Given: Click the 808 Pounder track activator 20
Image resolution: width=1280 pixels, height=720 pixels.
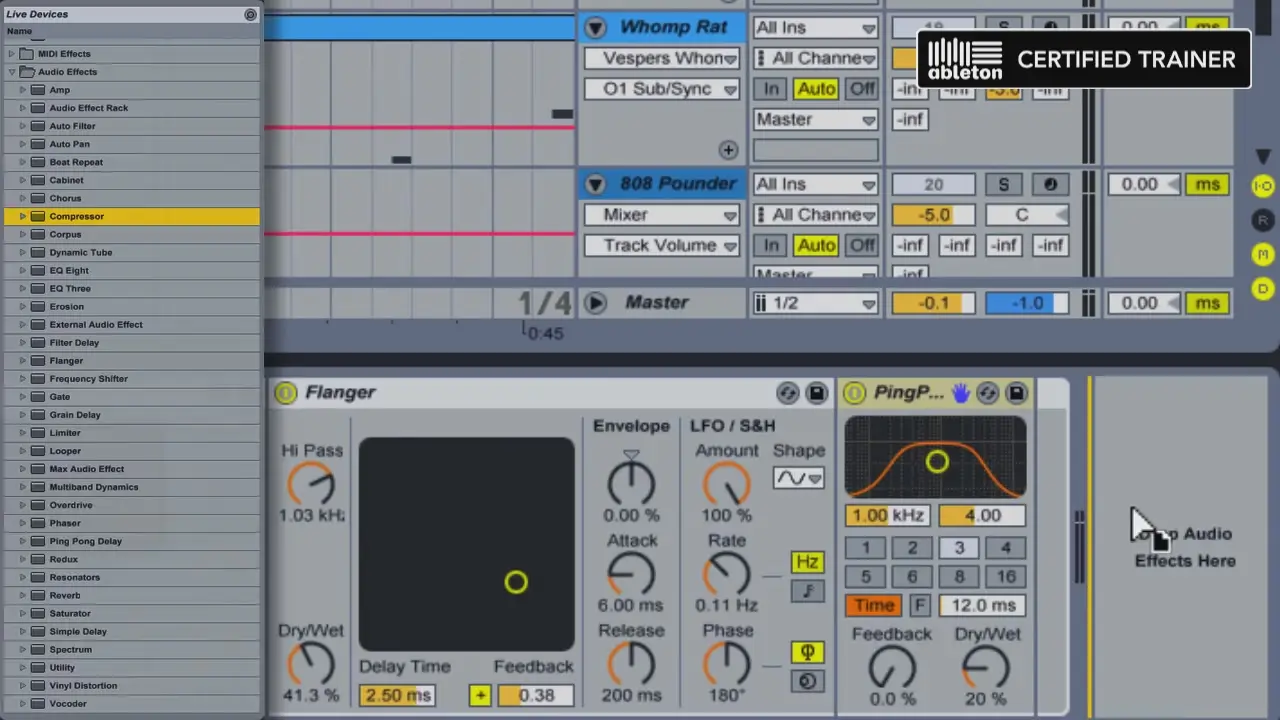Looking at the screenshot, I should point(933,184).
